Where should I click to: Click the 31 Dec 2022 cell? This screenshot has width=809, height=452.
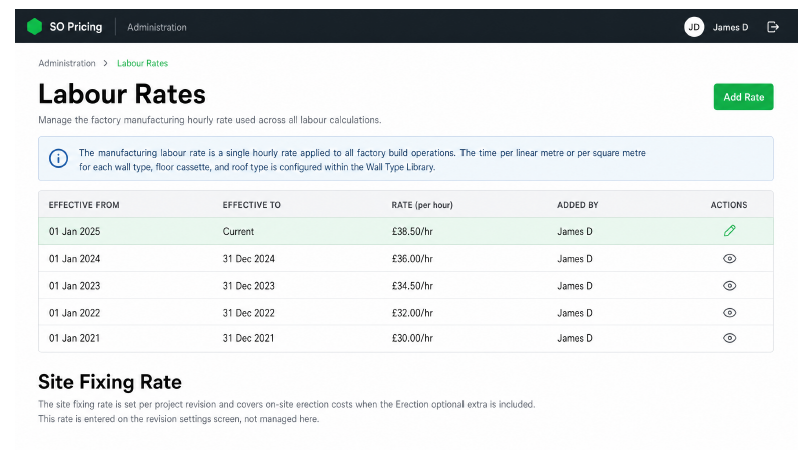point(249,313)
